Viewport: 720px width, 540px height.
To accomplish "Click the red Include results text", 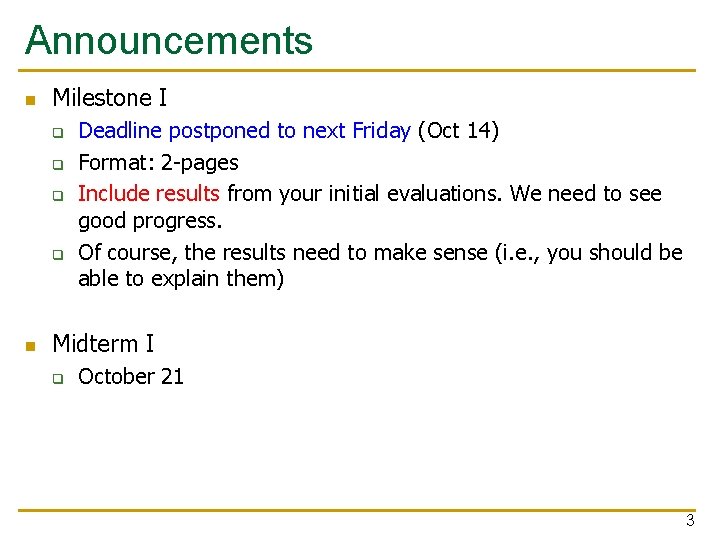I will (x=149, y=193).
